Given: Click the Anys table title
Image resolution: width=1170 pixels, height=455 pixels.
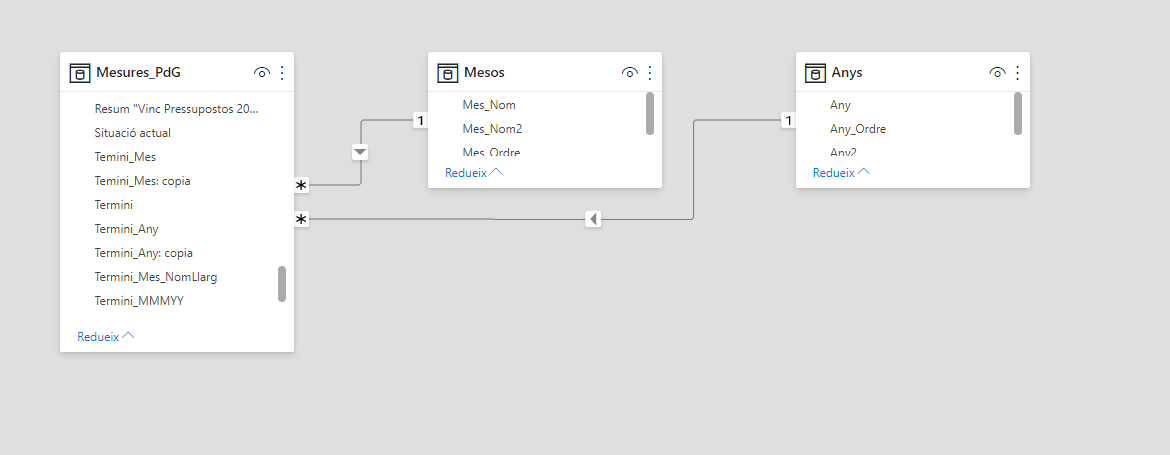Looking at the screenshot, I should (x=847, y=72).
